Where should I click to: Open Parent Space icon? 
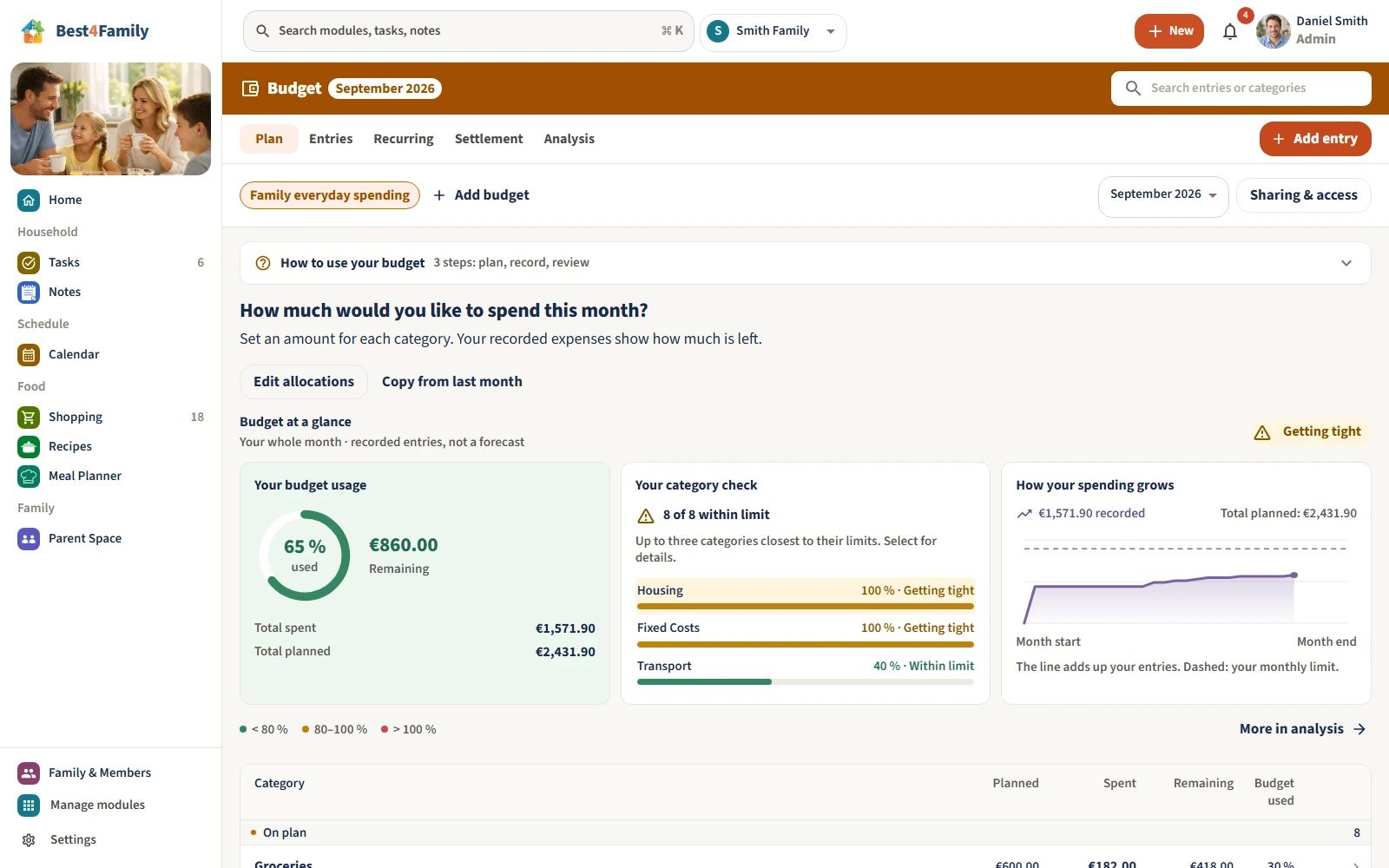tap(29, 539)
